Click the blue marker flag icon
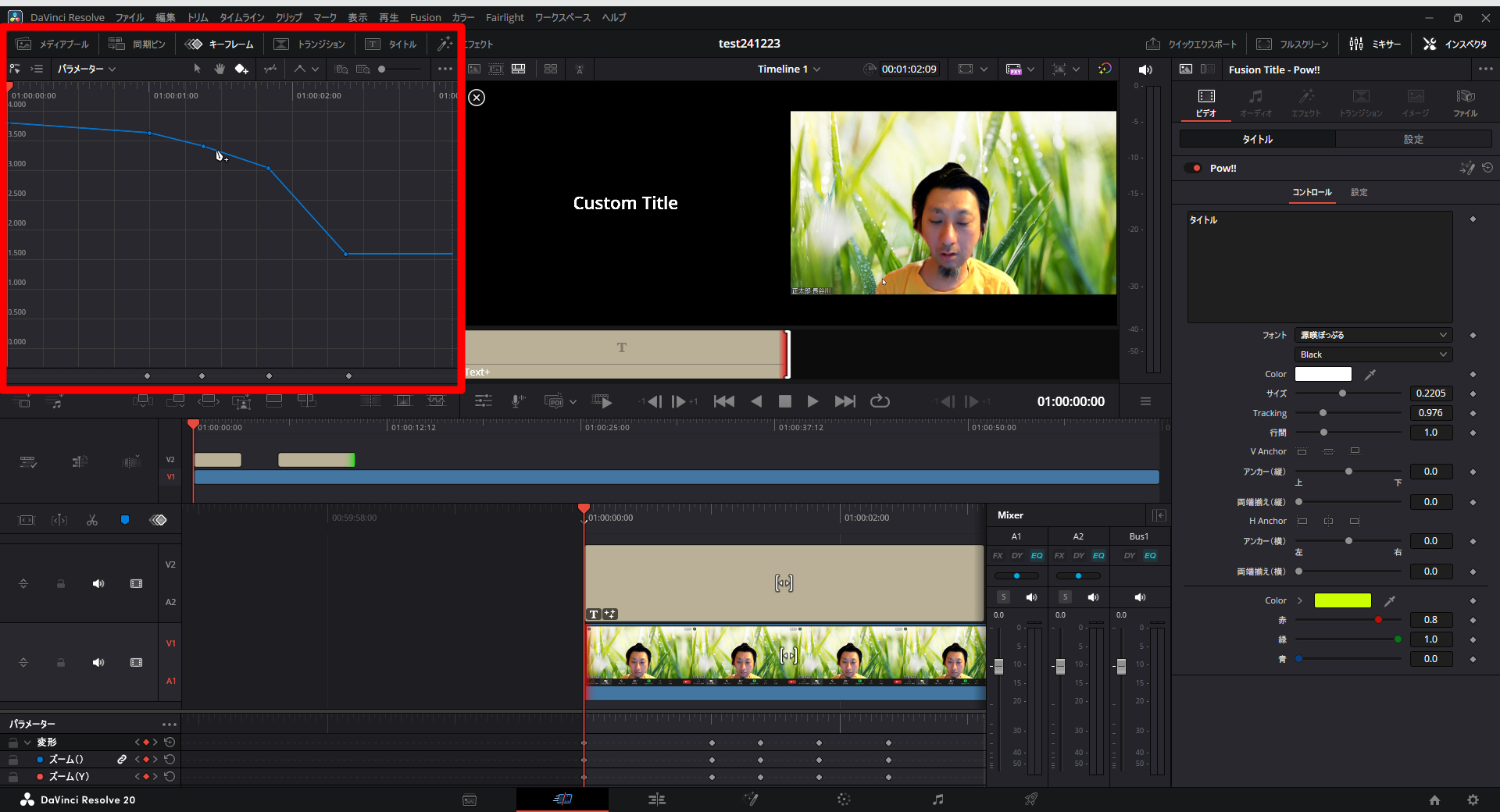 tap(125, 520)
